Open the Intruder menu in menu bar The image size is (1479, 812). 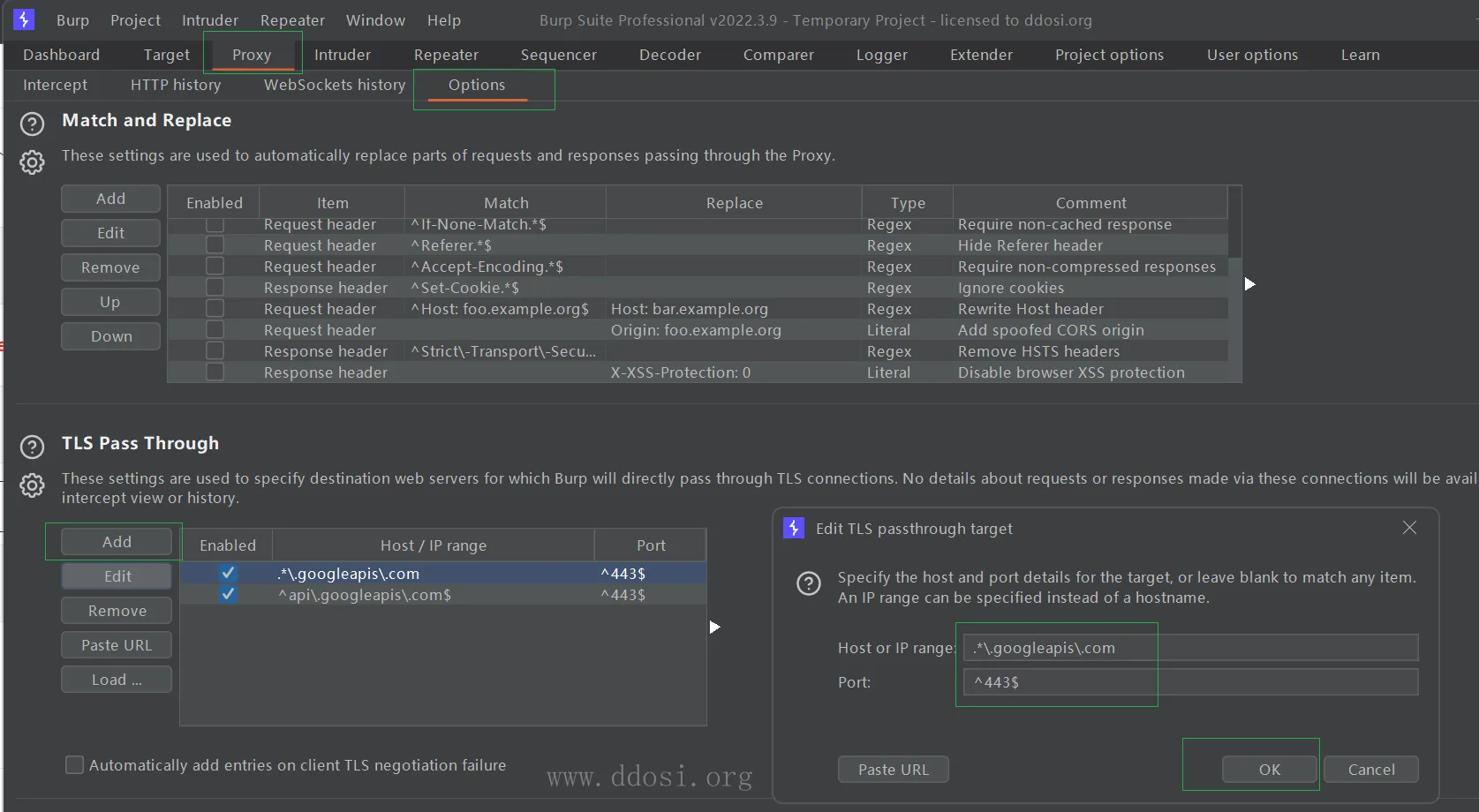pos(210,19)
